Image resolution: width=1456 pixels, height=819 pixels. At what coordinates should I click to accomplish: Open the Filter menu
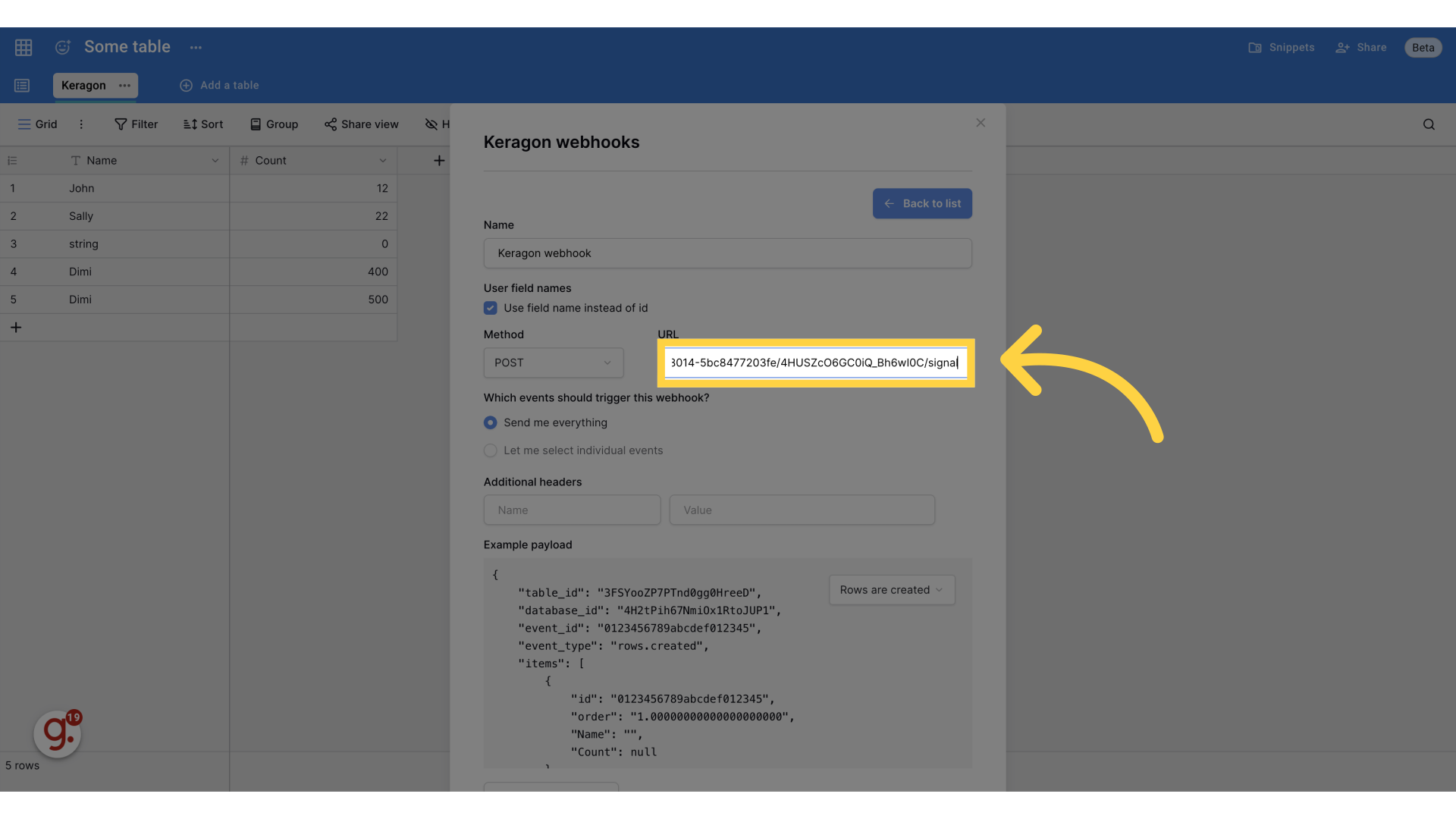pos(136,124)
